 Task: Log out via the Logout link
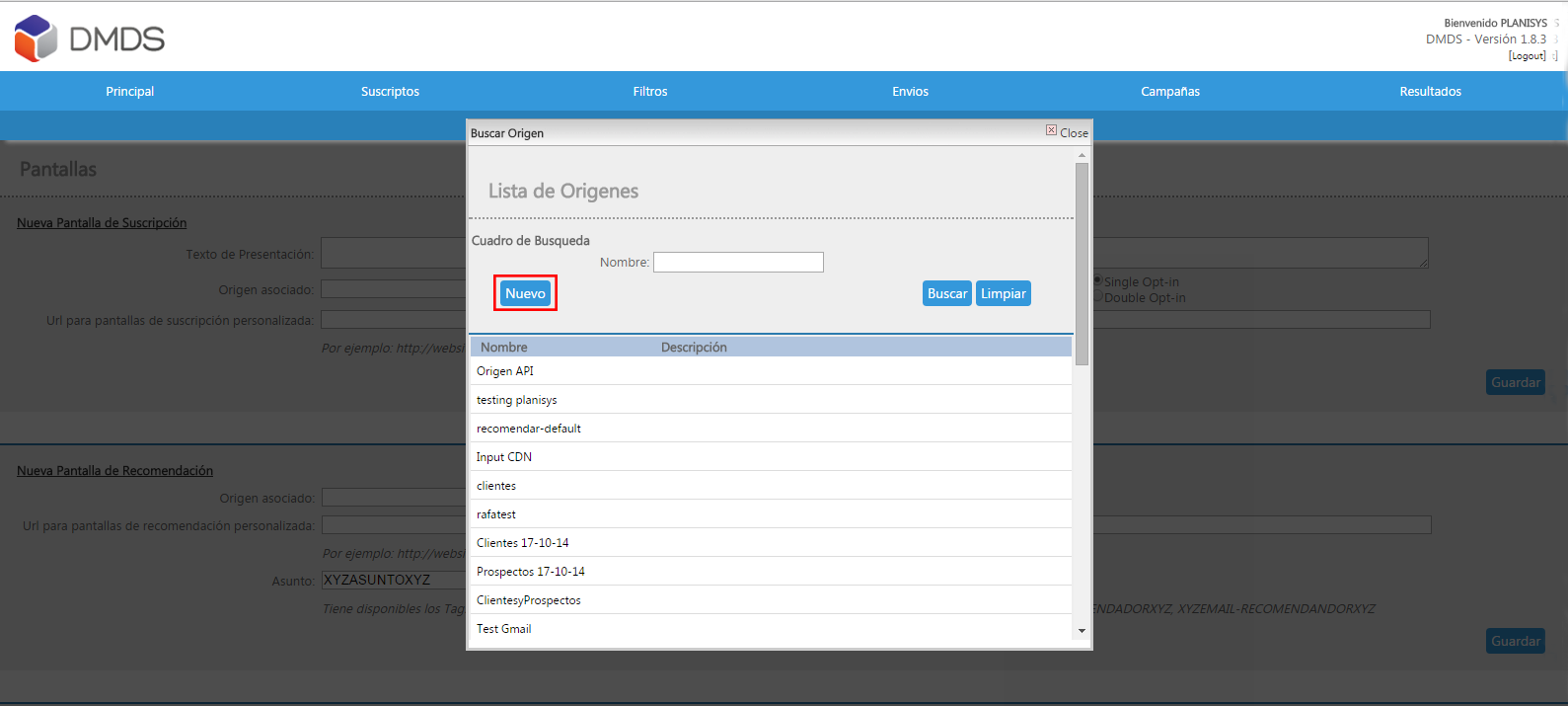[x=1527, y=56]
